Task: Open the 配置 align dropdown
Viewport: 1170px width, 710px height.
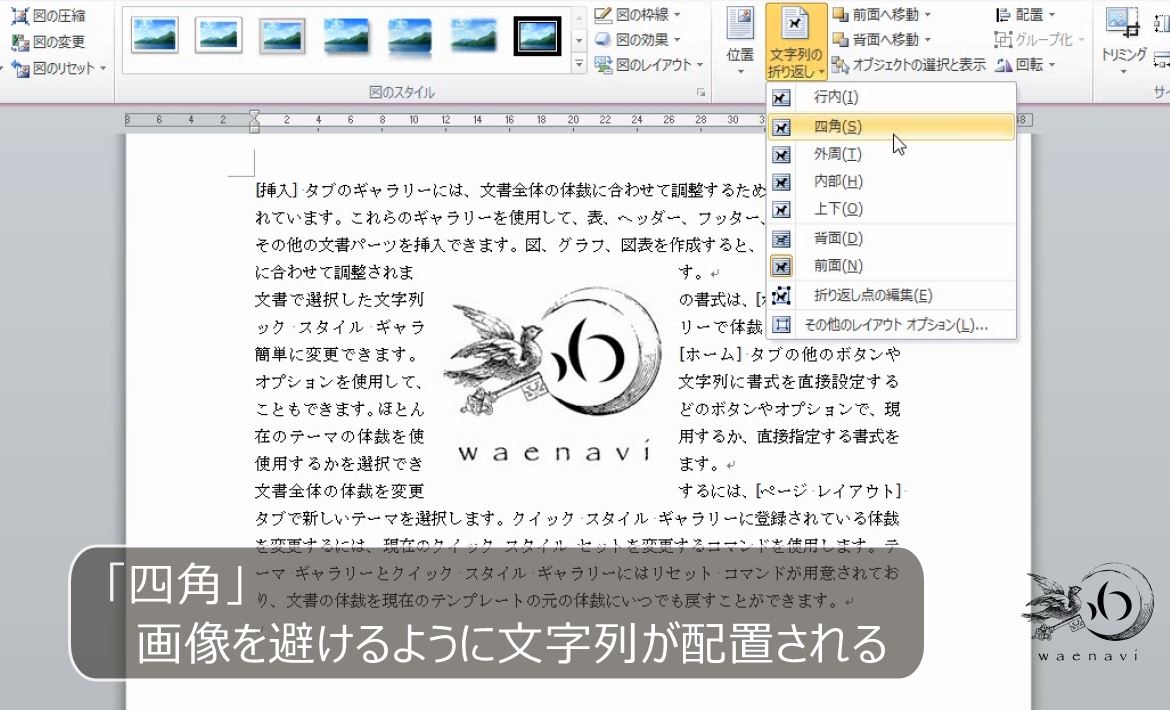Action: 1025,14
